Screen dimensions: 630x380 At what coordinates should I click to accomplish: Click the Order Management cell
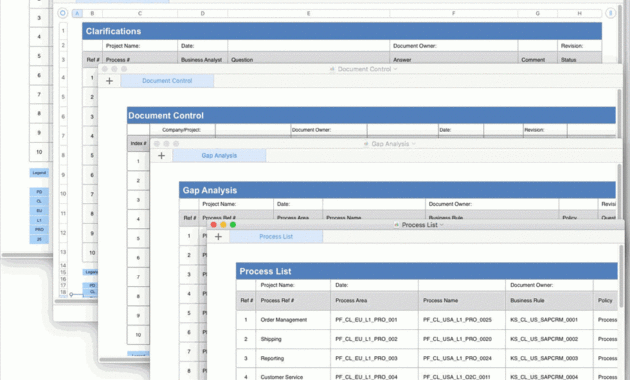pyautogui.click(x=293, y=320)
